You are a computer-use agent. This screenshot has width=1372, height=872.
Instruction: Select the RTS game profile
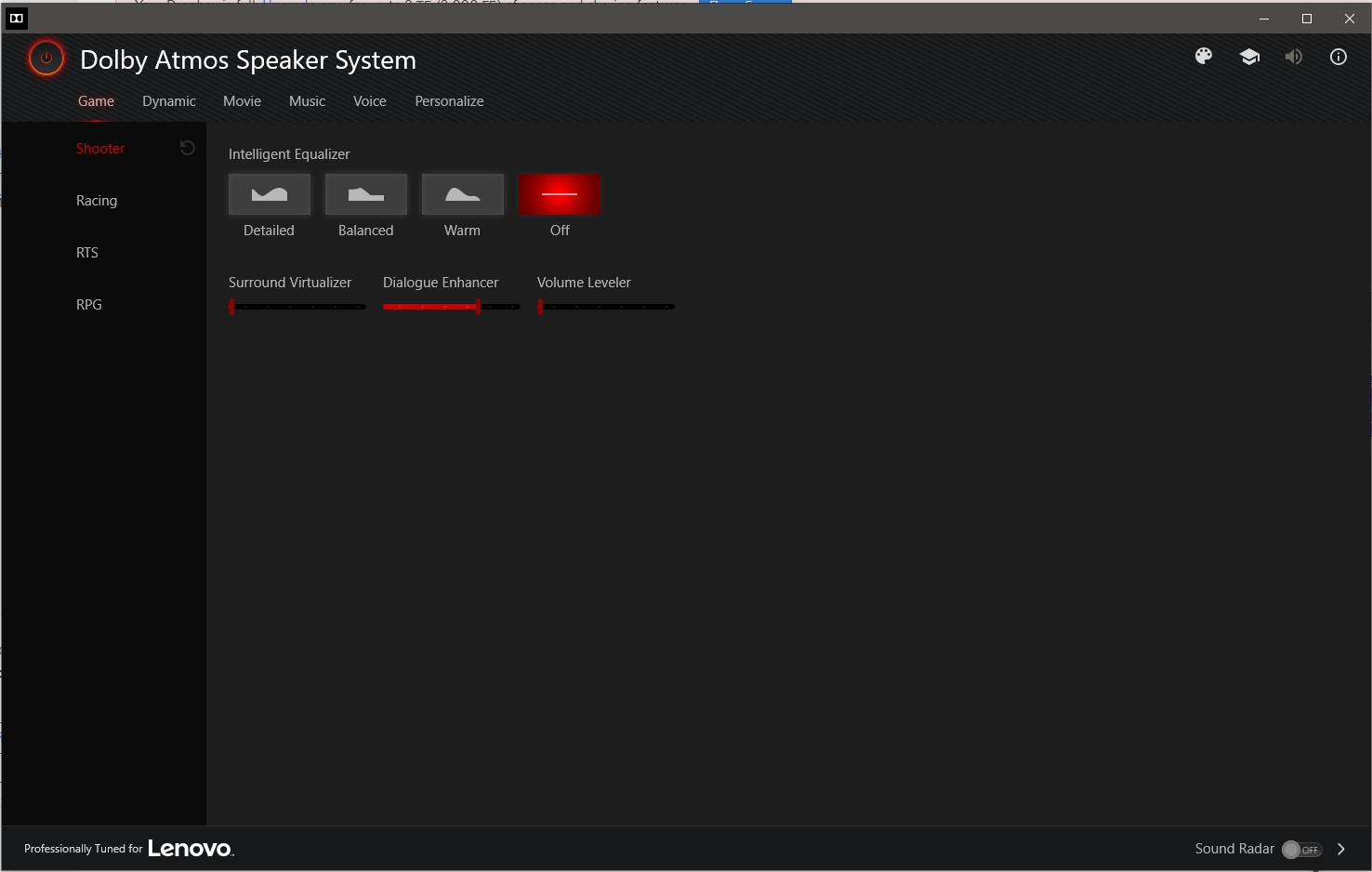pyautogui.click(x=87, y=253)
